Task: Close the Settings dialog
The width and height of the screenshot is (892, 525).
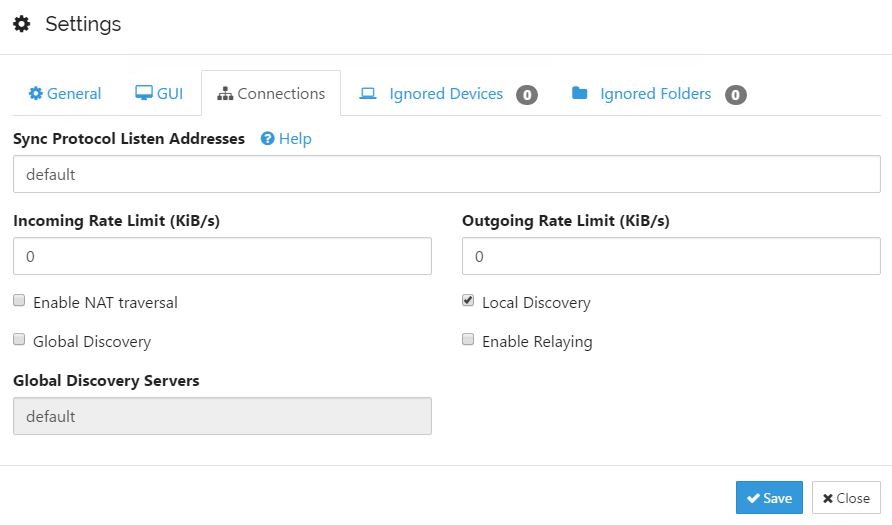Action: tap(846, 498)
